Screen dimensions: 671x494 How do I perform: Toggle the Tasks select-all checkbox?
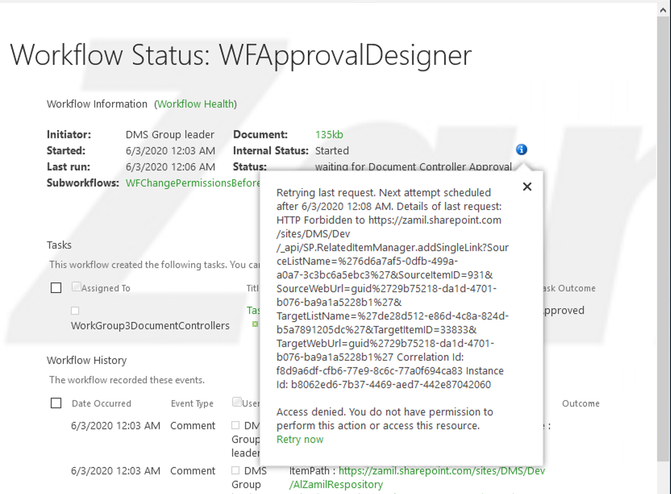click(56, 288)
